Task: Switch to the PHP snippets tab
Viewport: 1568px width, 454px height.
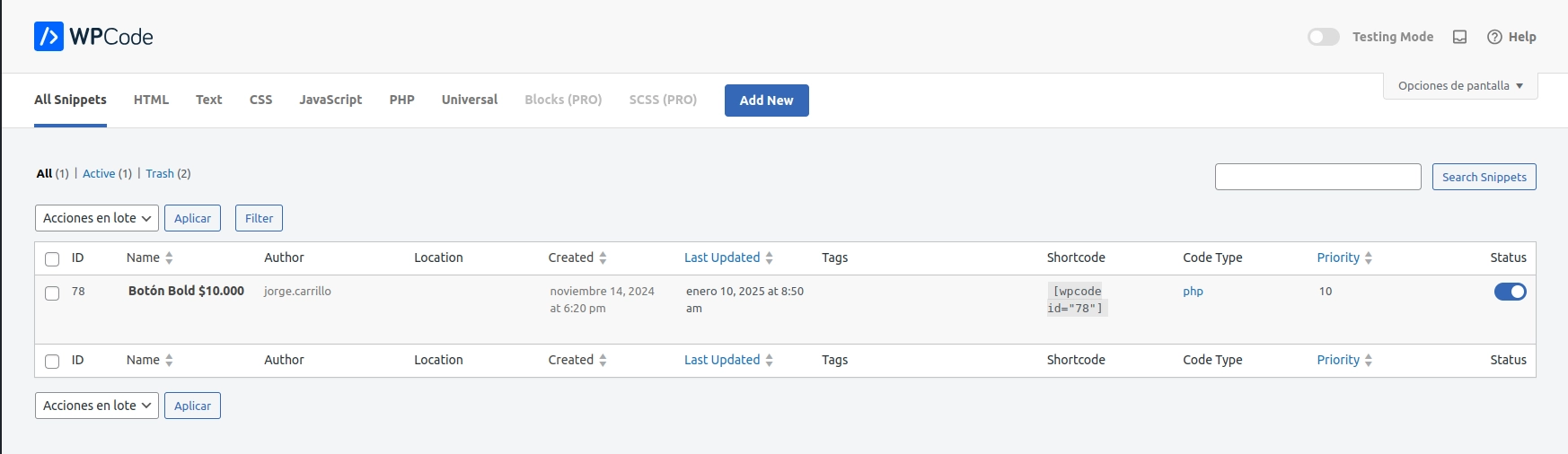Action: (x=401, y=100)
